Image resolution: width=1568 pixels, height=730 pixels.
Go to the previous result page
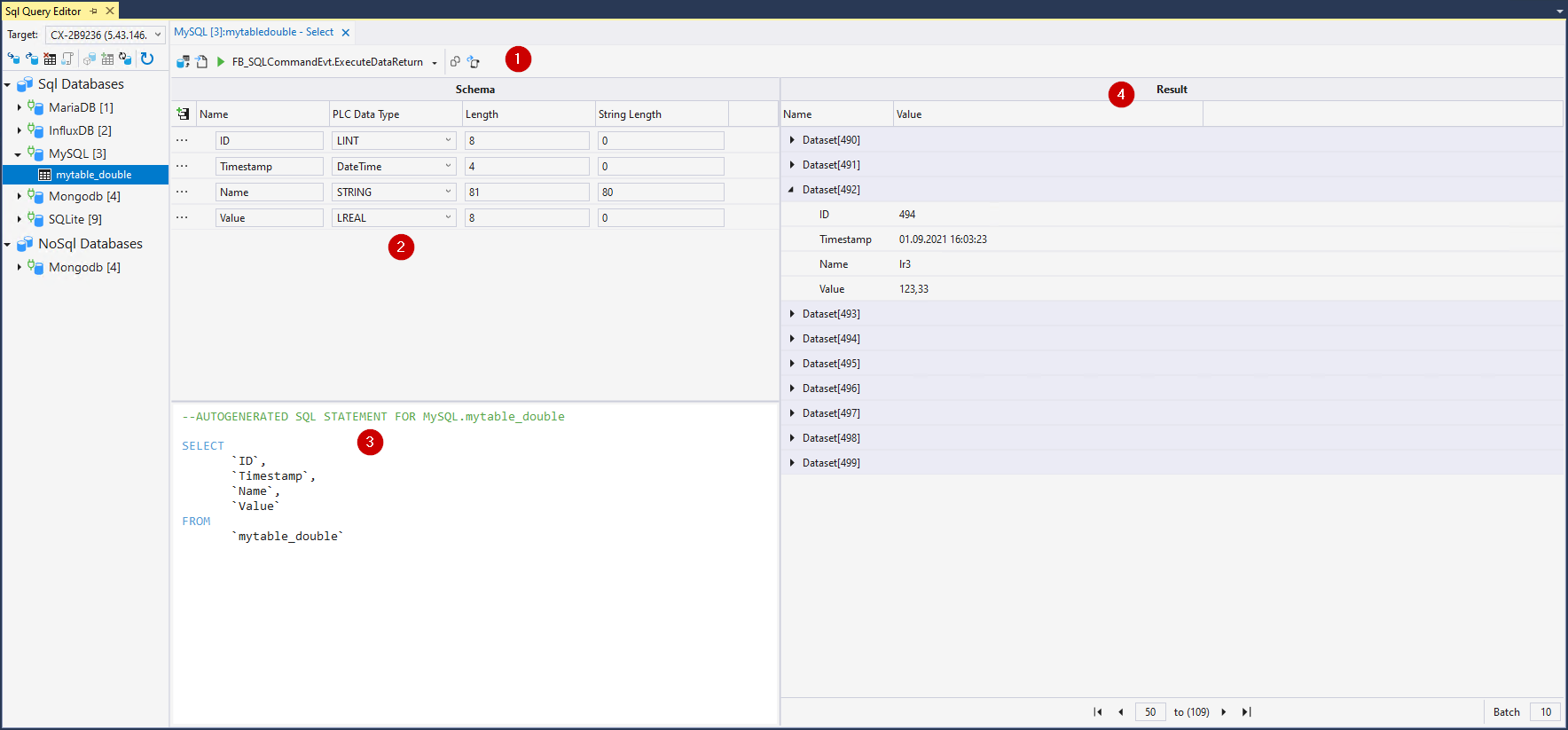pyautogui.click(x=1121, y=711)
